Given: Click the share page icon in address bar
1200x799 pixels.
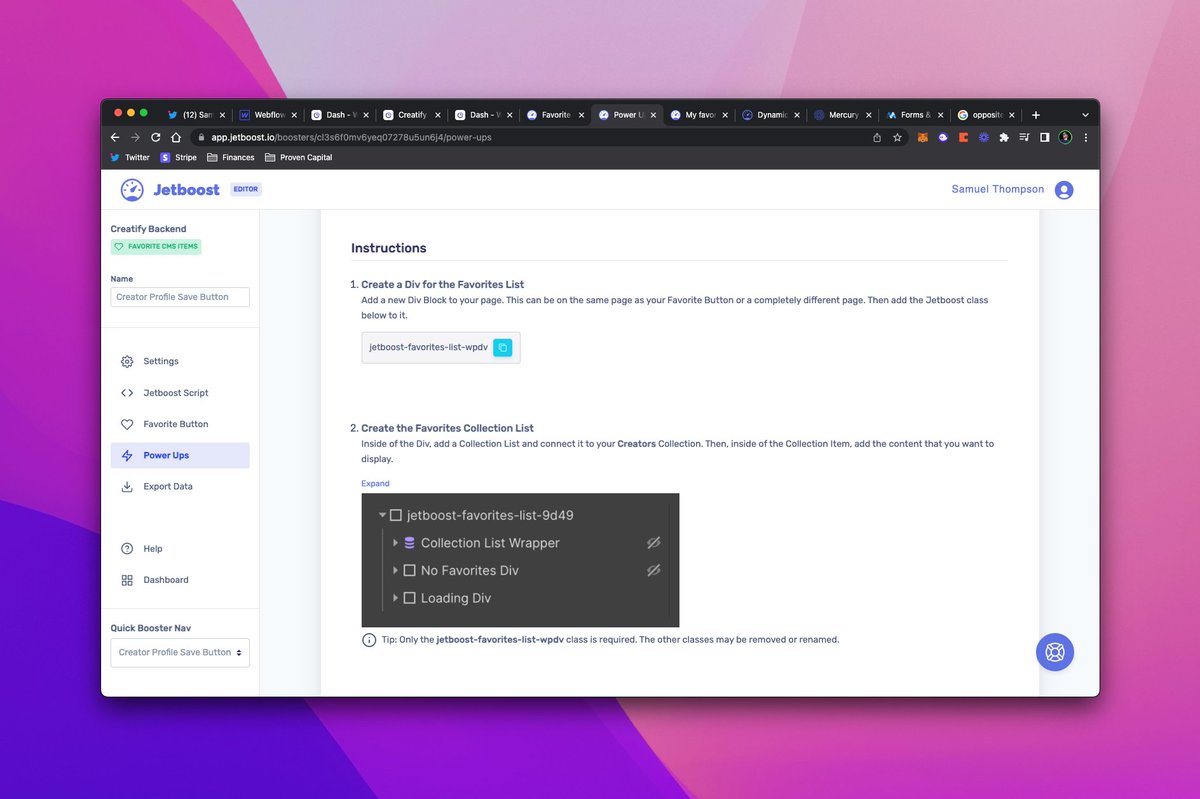Looking at the screenshot, I should click(877, 137).
